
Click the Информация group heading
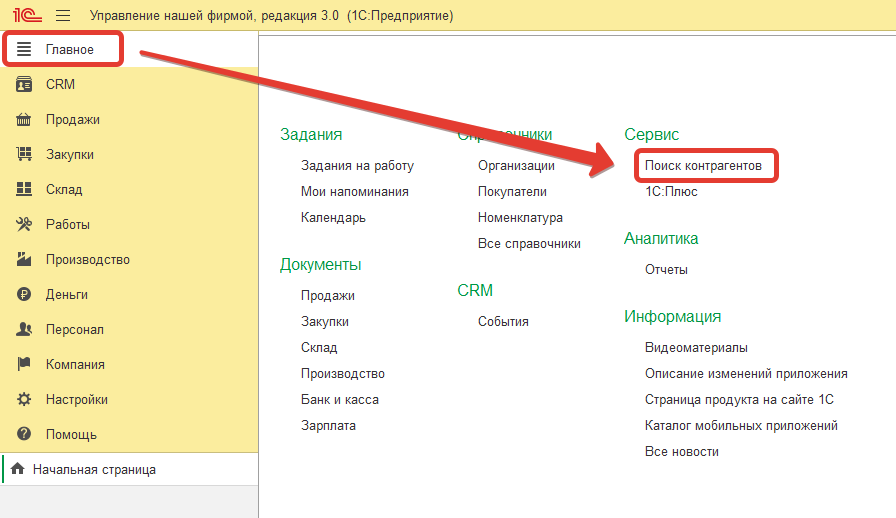(673, 317)
